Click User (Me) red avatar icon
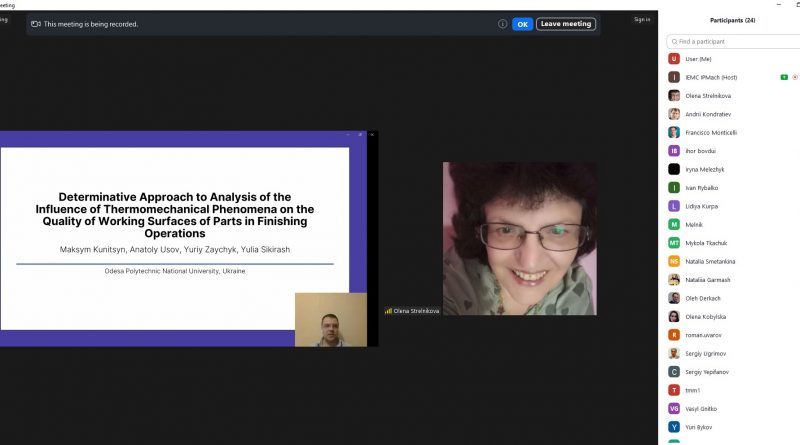The image size is (800, 445). tap(674, 59)
